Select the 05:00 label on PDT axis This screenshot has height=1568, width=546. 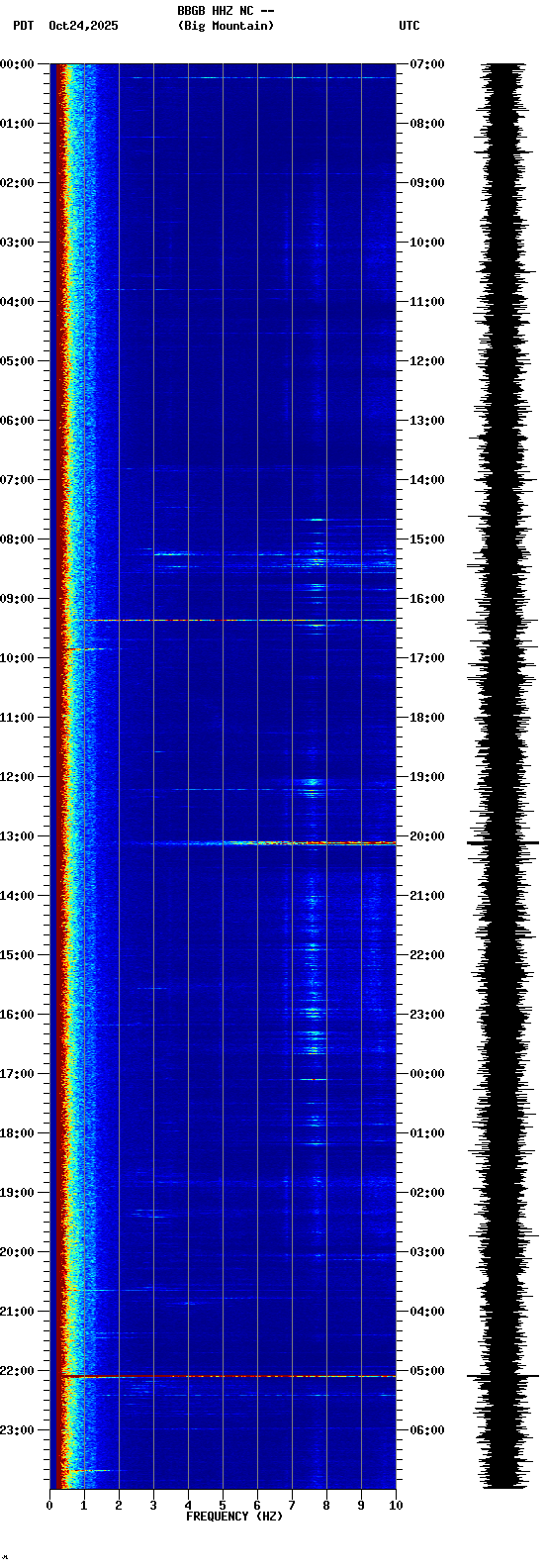(x=17, y=361)
